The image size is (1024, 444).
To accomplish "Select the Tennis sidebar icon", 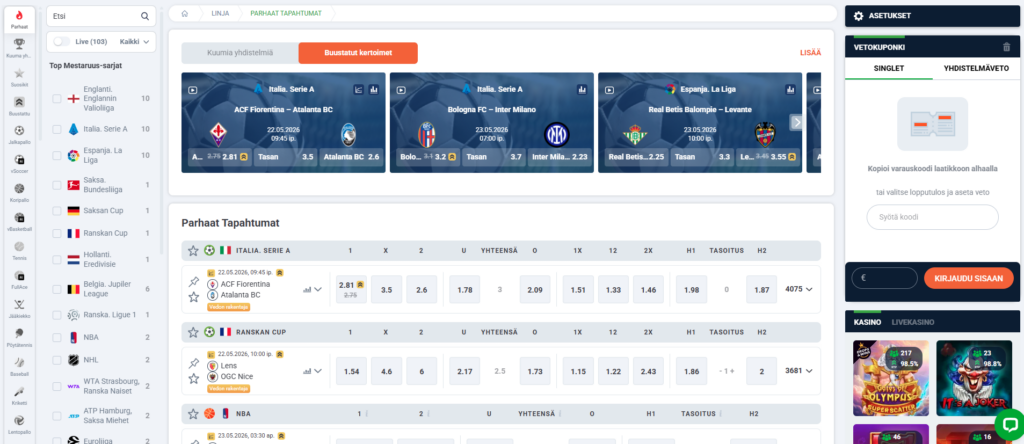I will pyautogui.click(x=19, y=247).
